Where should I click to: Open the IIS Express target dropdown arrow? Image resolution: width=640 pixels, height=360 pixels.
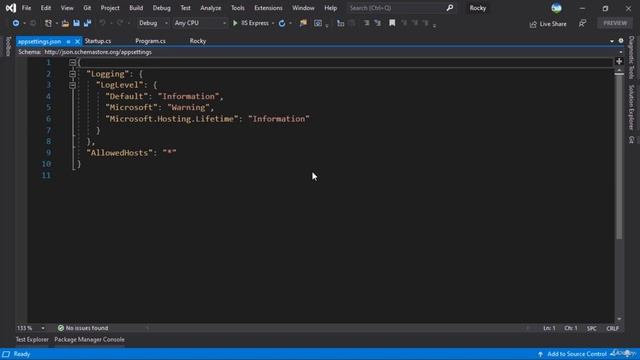pos(273,23)
